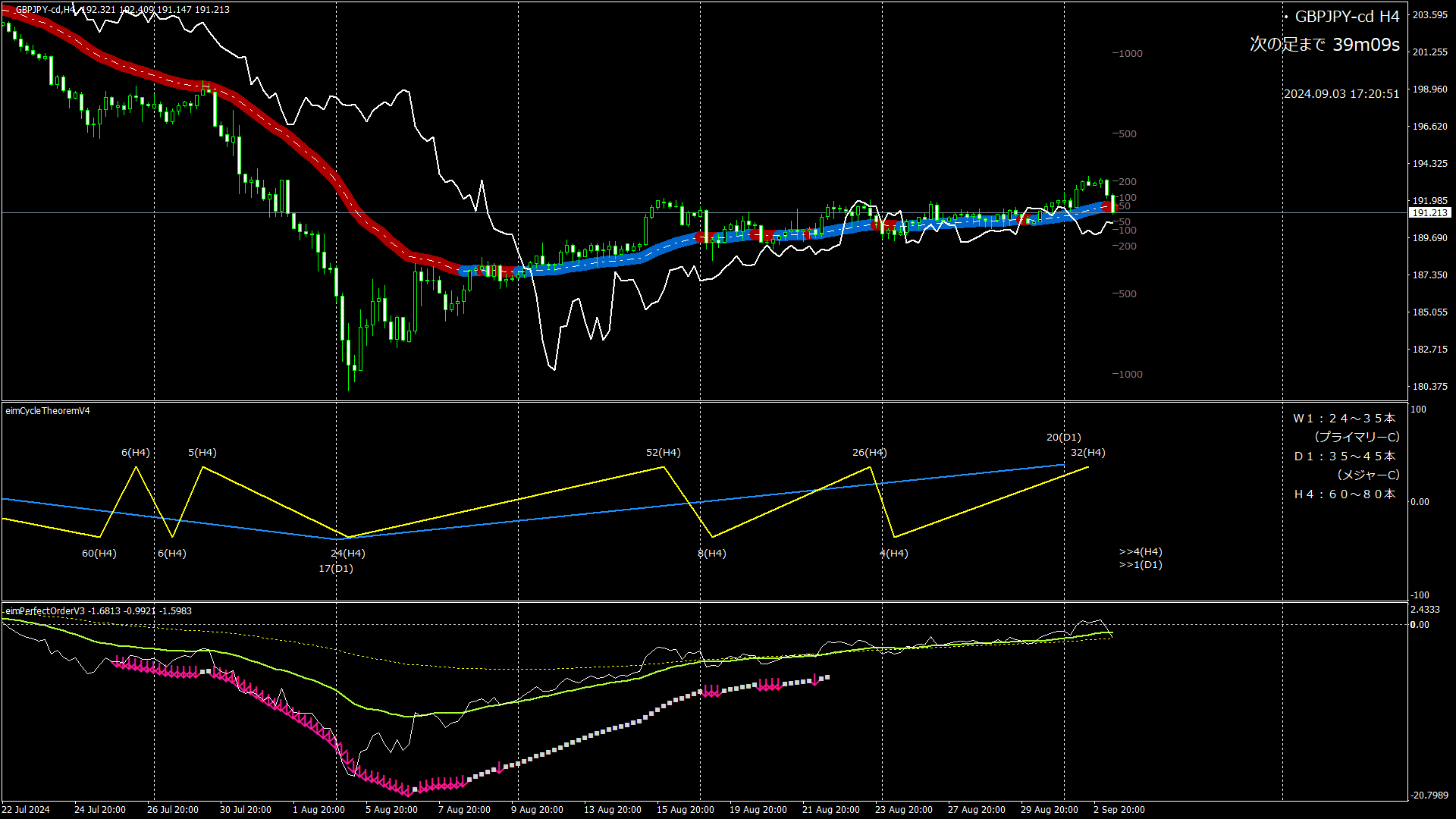Click the 9 Aug 20:00 date axis label
The height and width of the screenshot is (819, 1456).
tap(537, 810)
